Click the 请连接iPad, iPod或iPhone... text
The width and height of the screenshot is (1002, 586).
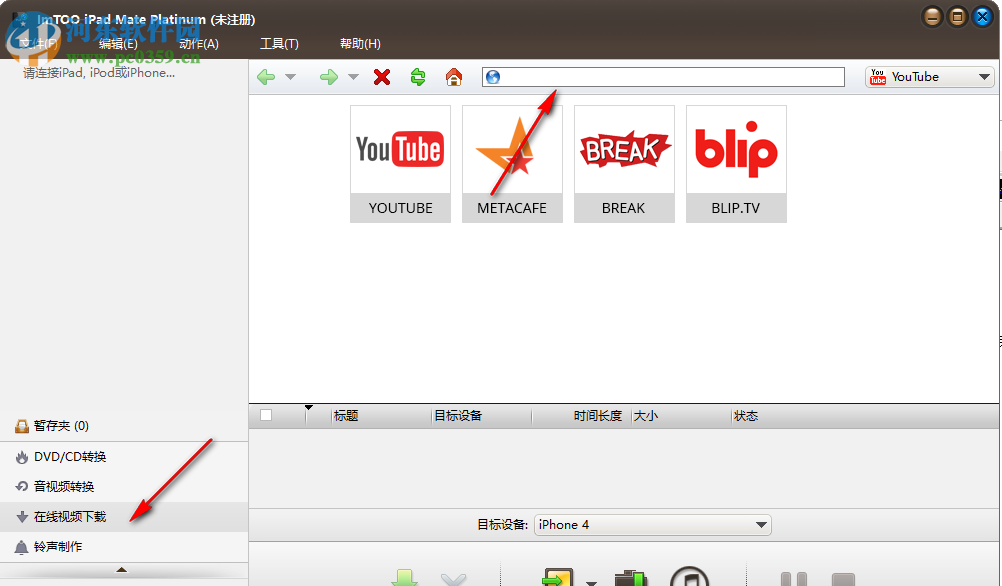(x=99, y=73)
